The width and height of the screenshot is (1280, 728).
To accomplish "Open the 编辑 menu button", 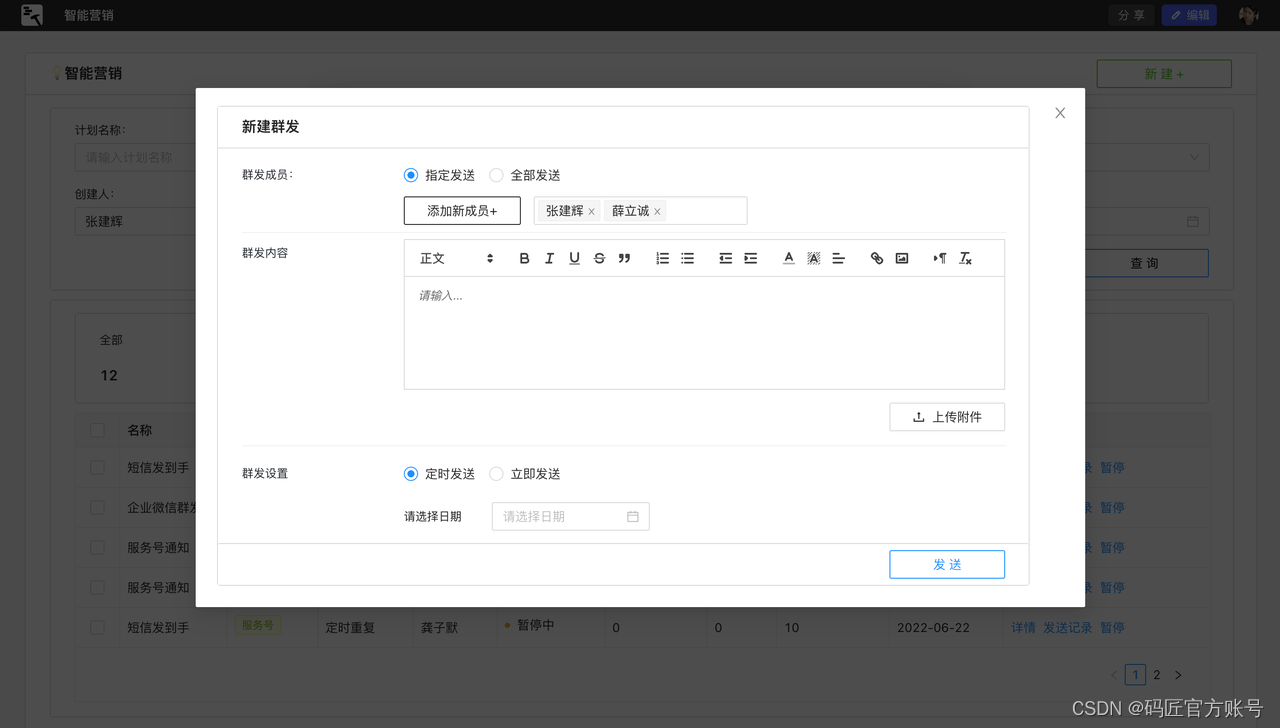I will tap(1189, 15).
